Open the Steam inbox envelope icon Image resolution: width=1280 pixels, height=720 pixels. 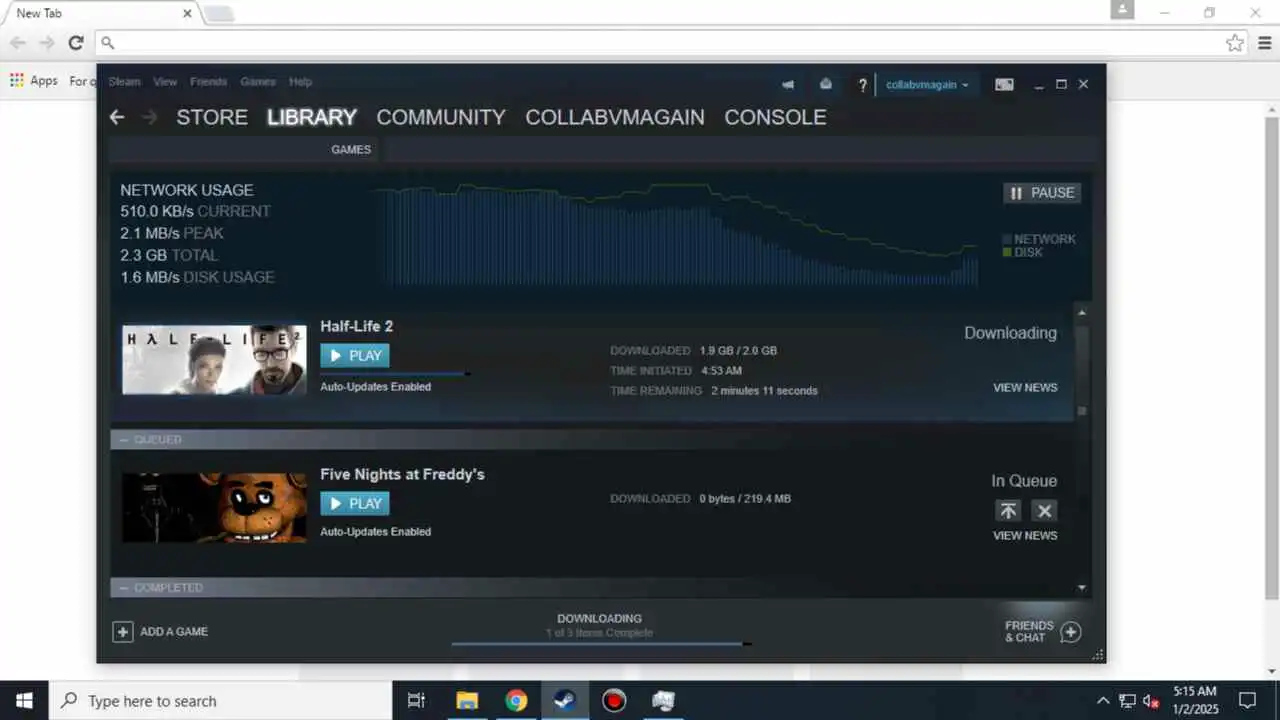click(x=826, y=84)
